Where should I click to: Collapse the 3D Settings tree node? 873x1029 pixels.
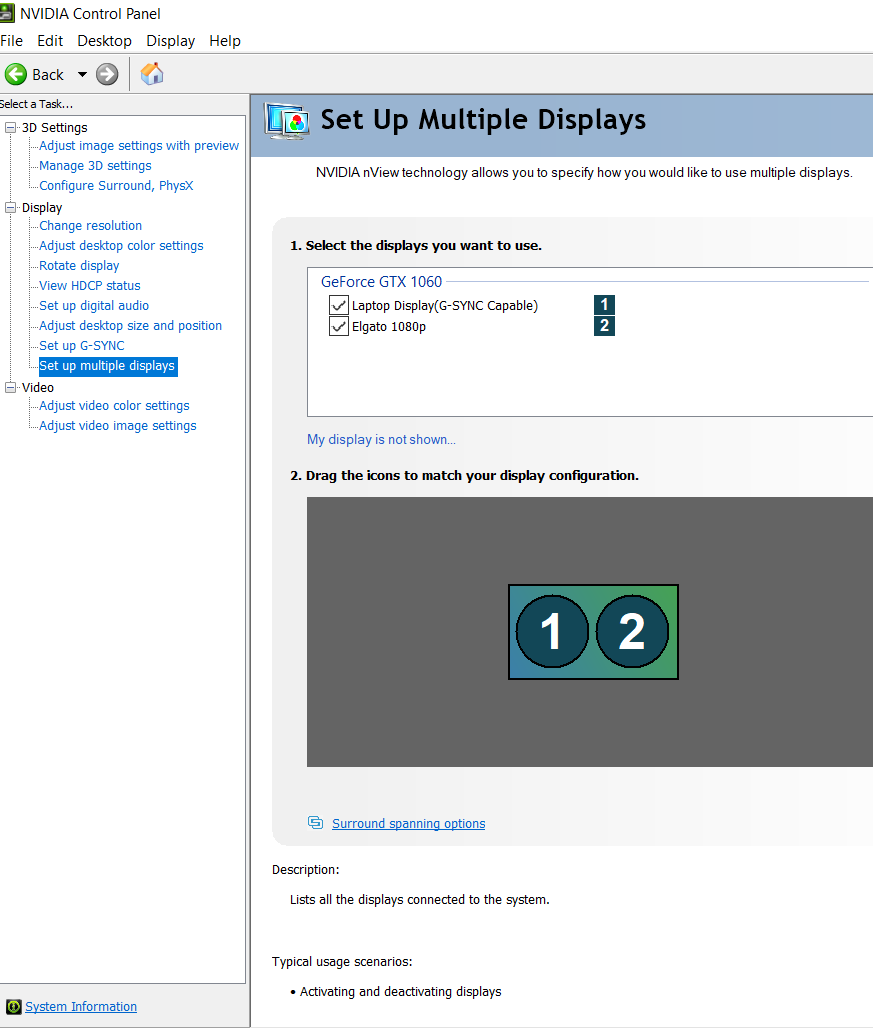[x=11, y=127]
